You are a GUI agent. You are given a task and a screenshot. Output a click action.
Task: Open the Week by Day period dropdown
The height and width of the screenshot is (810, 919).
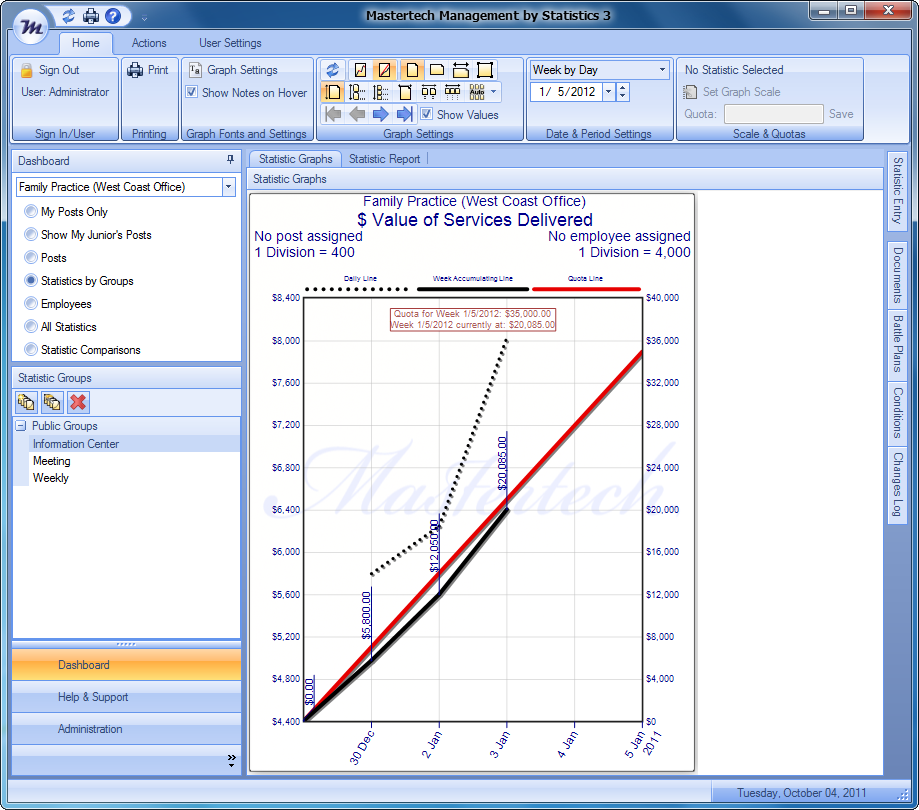662,70
